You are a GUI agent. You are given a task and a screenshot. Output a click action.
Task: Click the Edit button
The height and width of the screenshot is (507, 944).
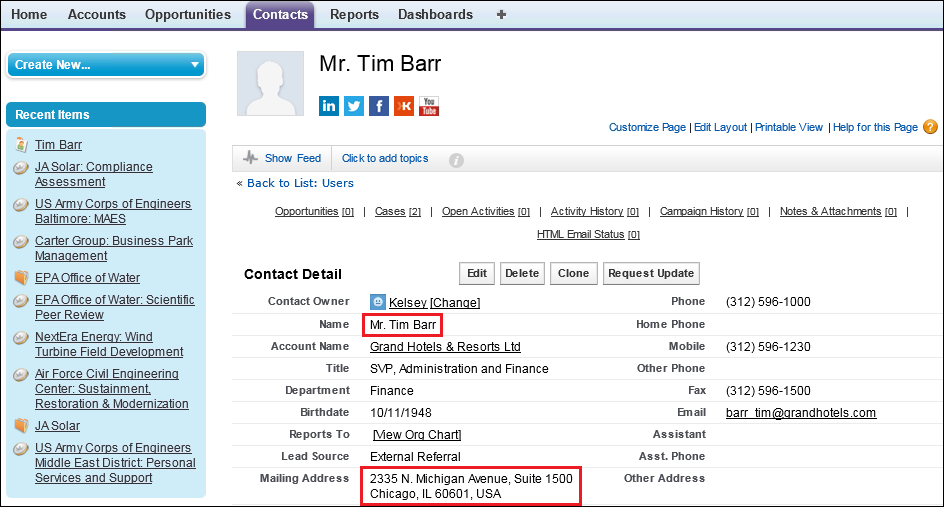[x=477, y=273]
